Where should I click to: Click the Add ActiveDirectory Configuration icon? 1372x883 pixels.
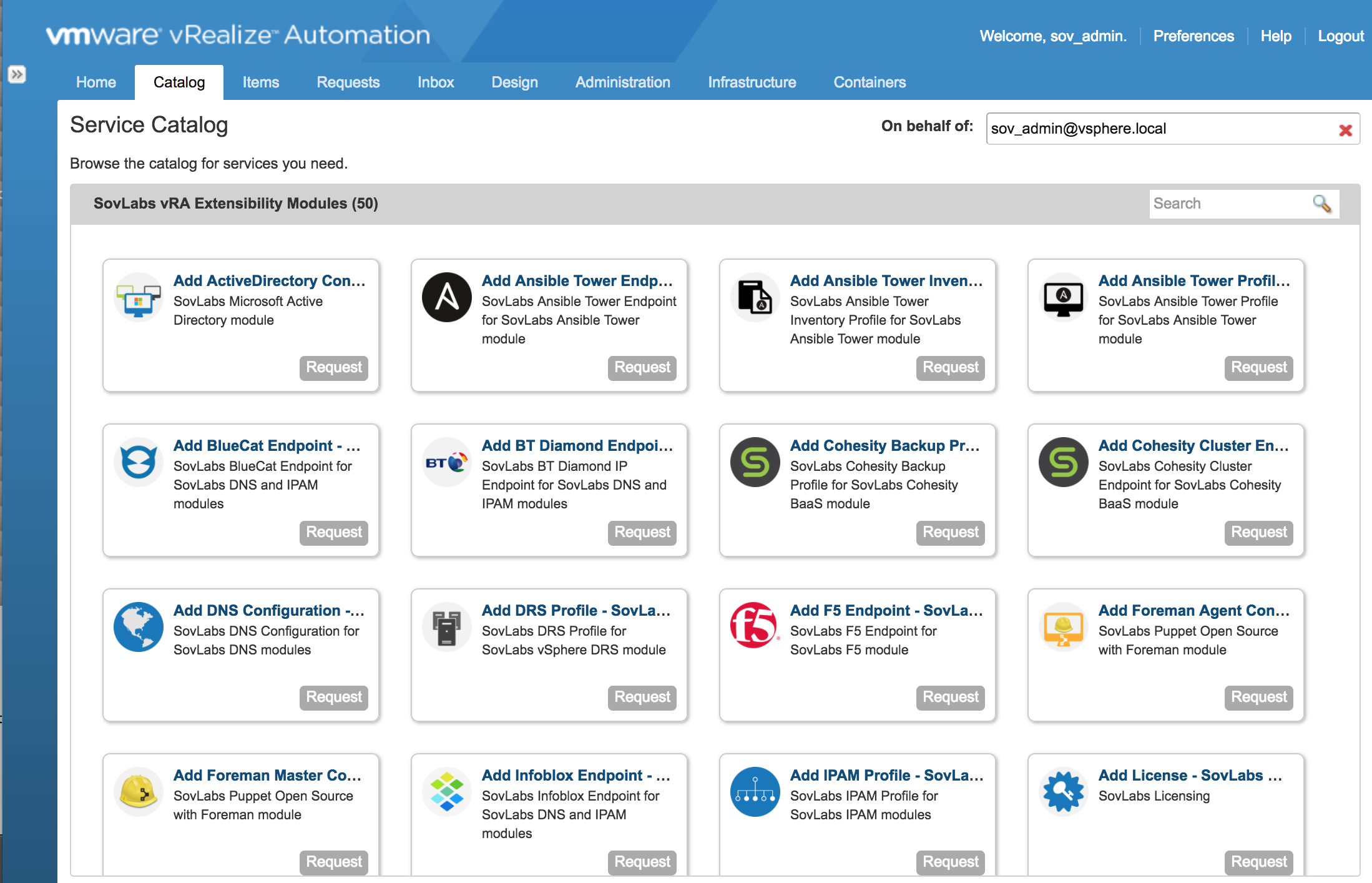click(x=139, y=297)
